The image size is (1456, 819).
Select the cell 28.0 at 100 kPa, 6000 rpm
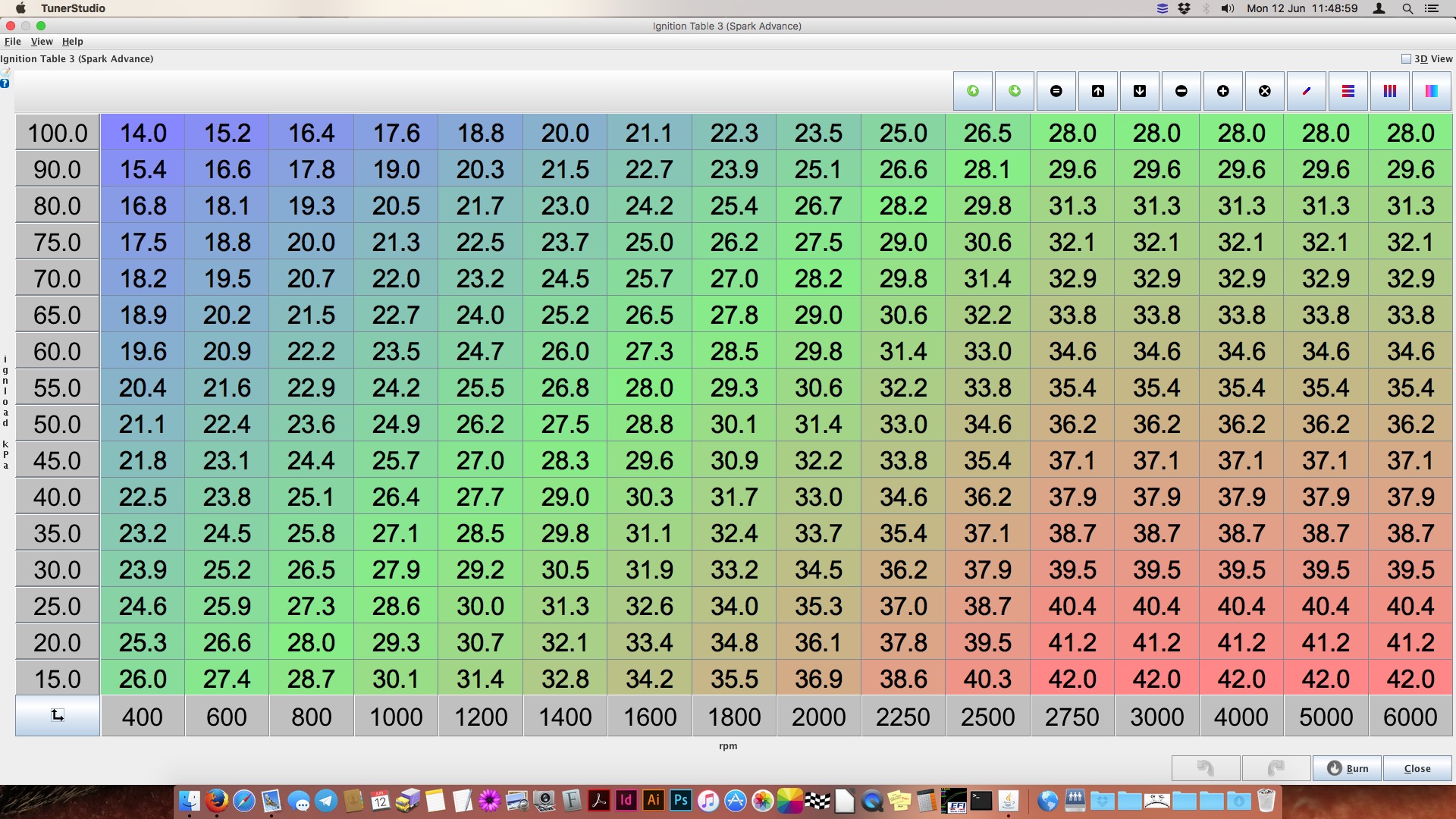[1410, 133]
